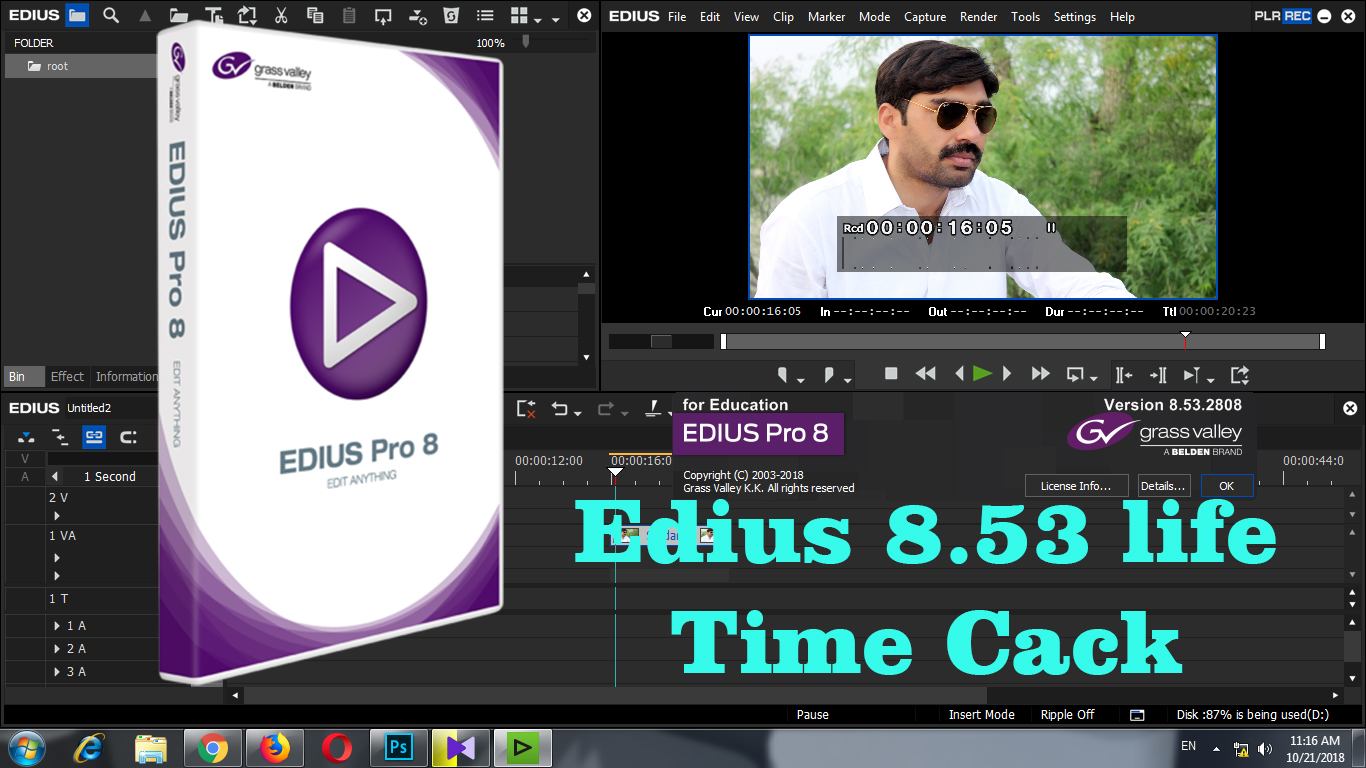Go to next edit point icon
This screenshot has width=1366, height=768.
[1158, 375]
